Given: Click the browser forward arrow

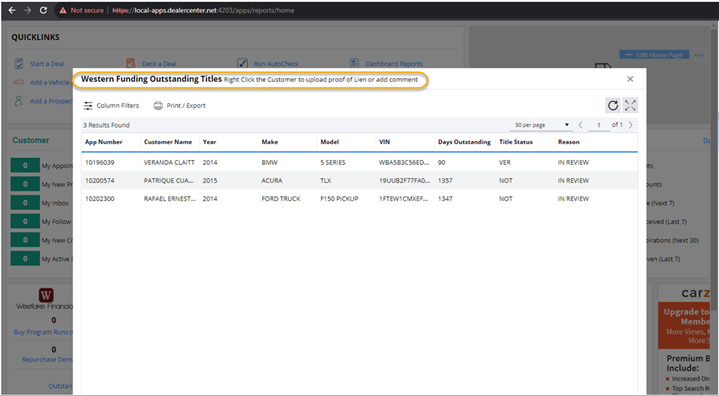Looking at the screenshot, I should [x=28, y=10].
